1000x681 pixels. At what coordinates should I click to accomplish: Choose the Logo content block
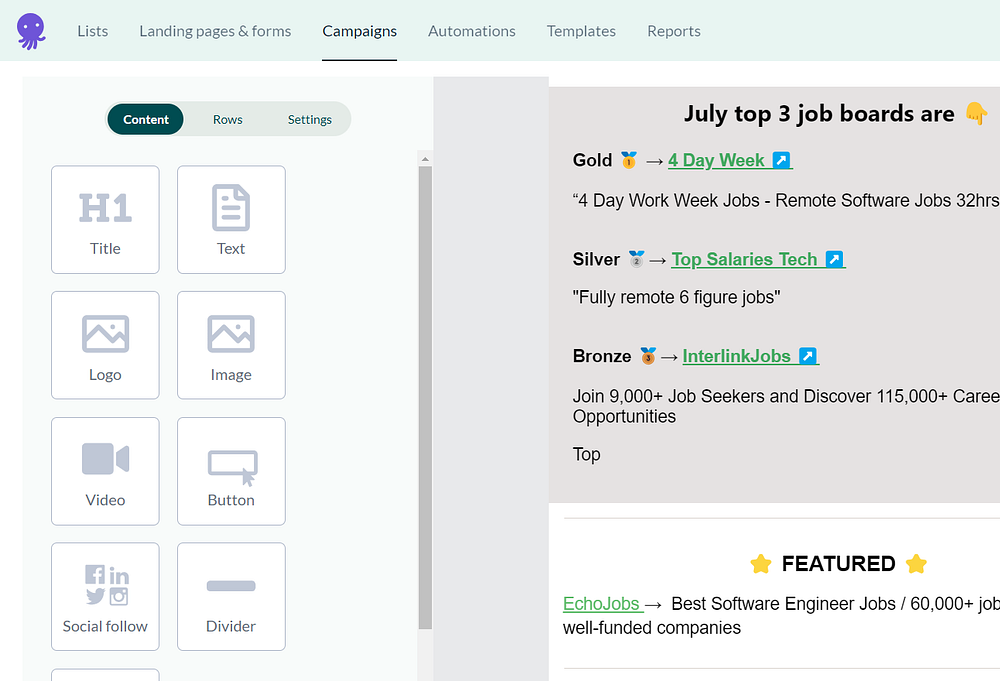point(105,345)
